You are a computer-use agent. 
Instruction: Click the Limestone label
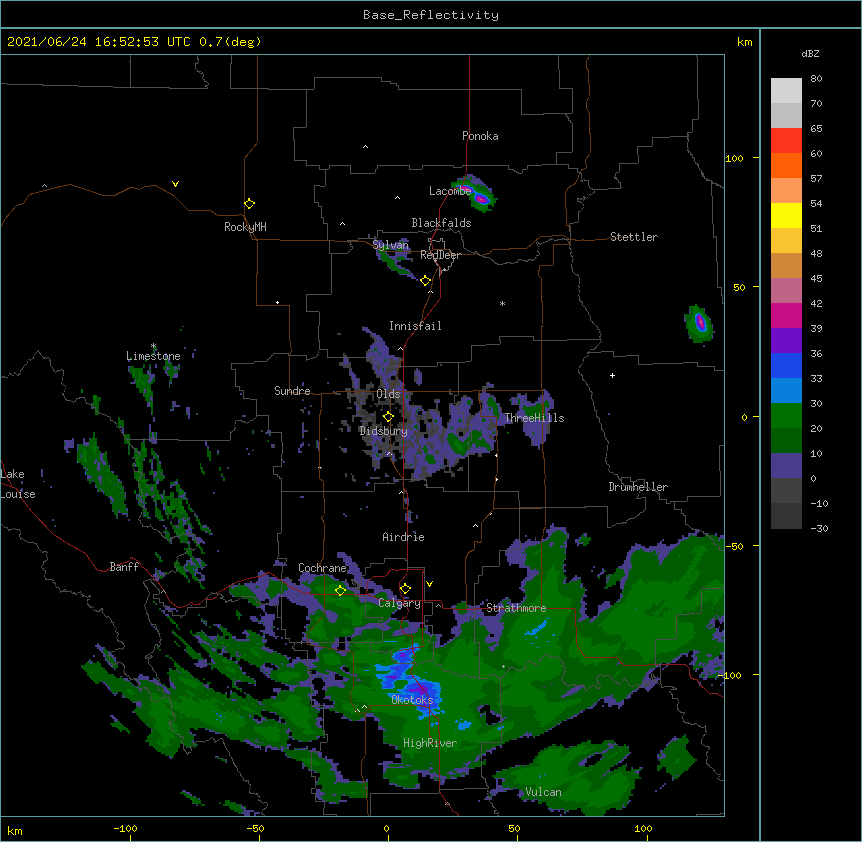click(x=153, y=356)
